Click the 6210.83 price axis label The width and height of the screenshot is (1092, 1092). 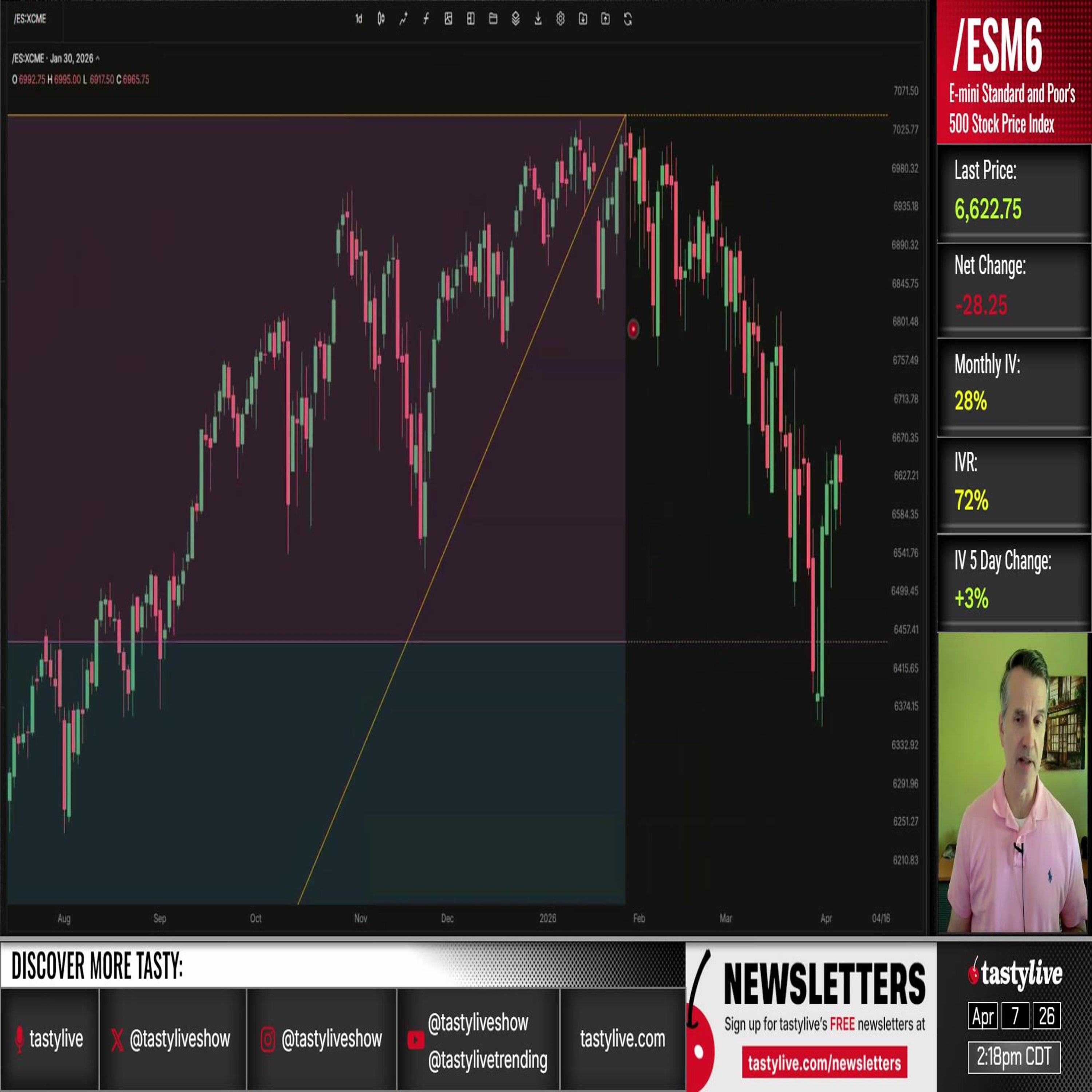pos(906,860)
